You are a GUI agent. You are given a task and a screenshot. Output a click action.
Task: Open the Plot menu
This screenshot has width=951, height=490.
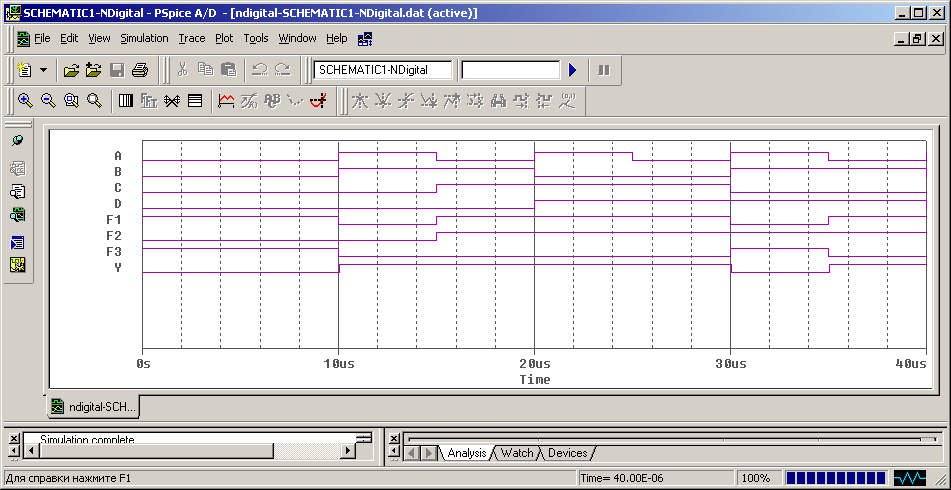coord(224,38)
